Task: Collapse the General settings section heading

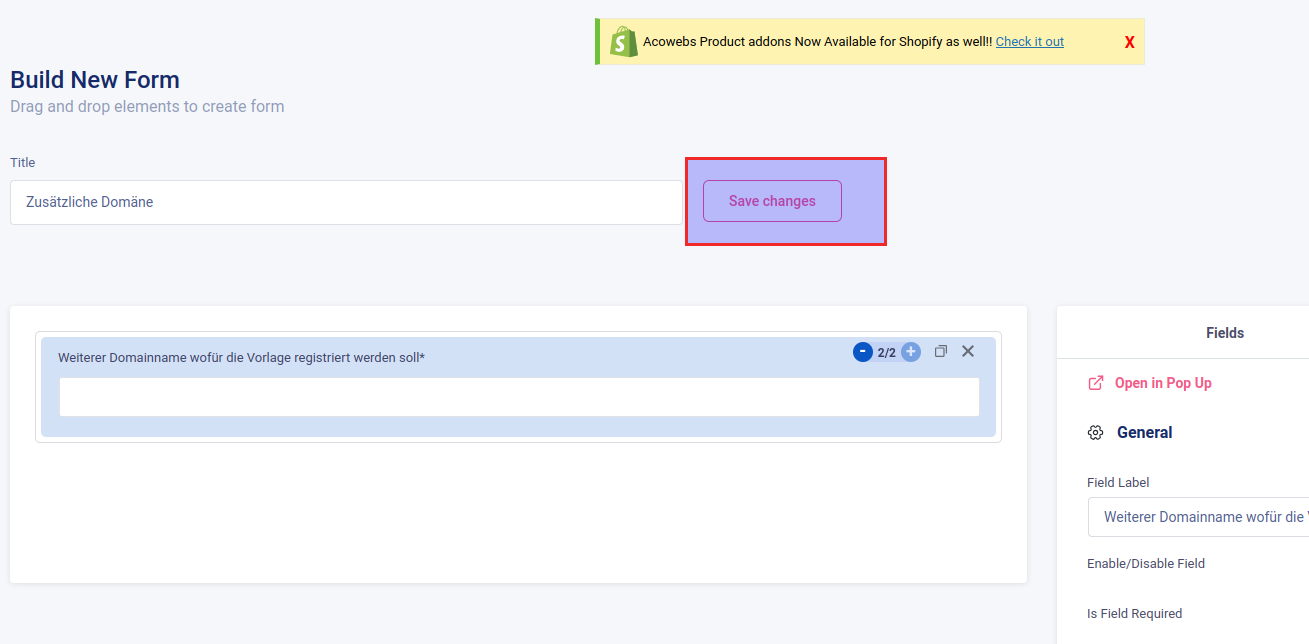Action: pyautogui.click(x=1144, y=433)
